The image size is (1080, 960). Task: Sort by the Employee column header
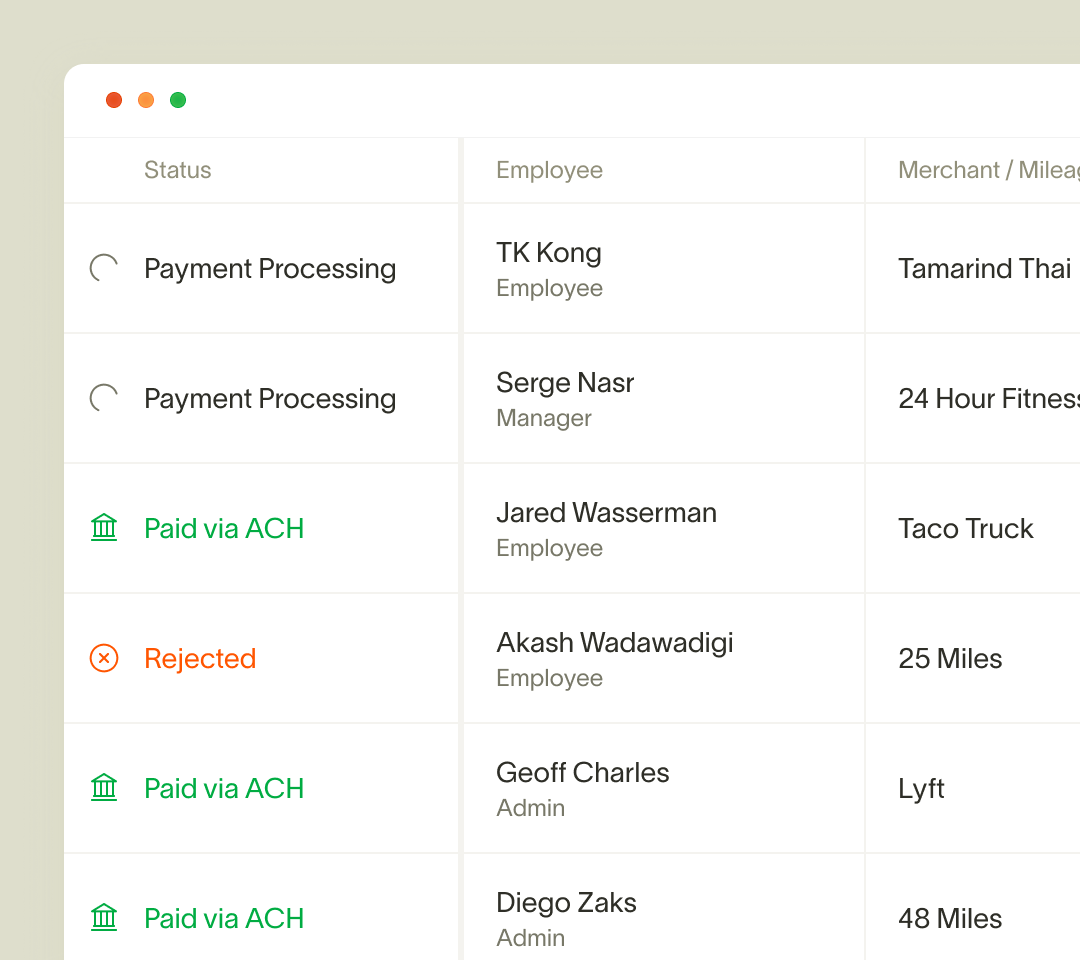550,170
